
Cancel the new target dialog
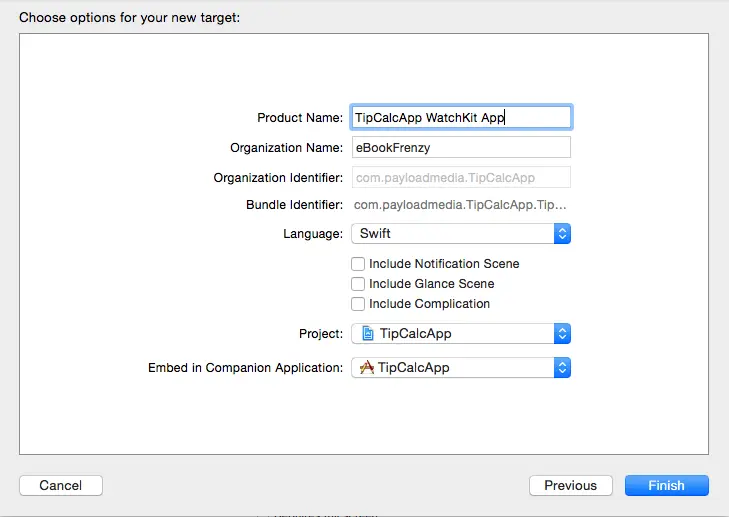[x=61, y=485]
